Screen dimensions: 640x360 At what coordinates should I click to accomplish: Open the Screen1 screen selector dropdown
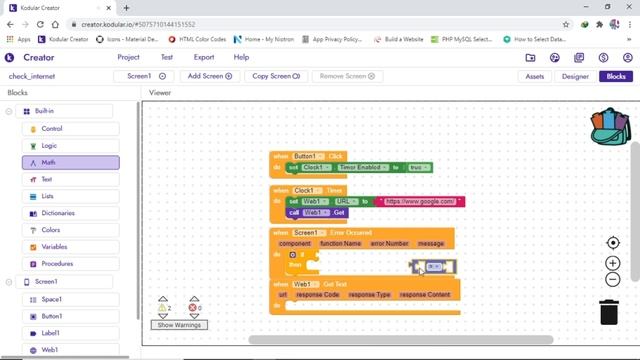[x=144, y=76]
